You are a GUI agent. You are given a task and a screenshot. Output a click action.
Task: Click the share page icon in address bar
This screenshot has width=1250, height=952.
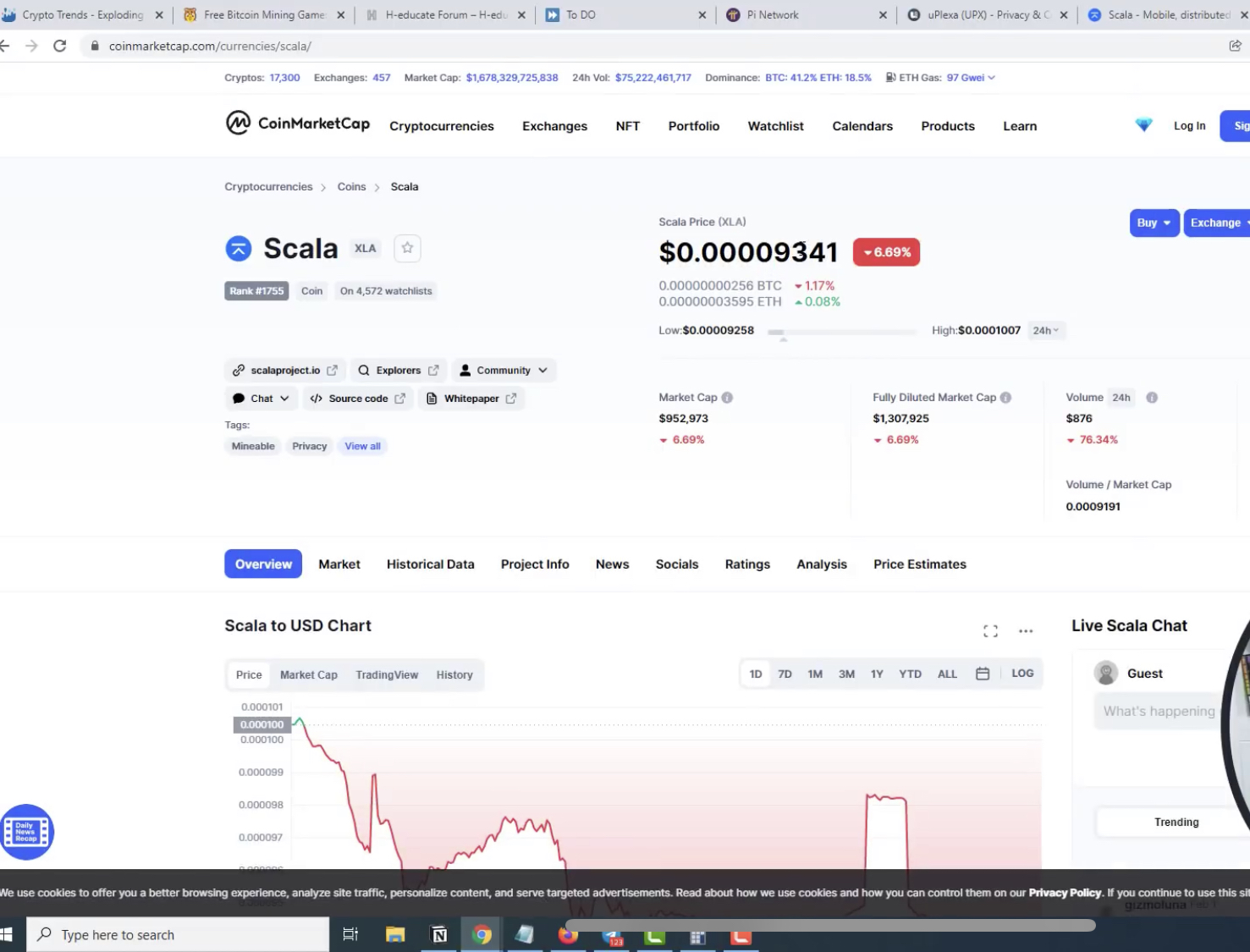pos(1235,46)
